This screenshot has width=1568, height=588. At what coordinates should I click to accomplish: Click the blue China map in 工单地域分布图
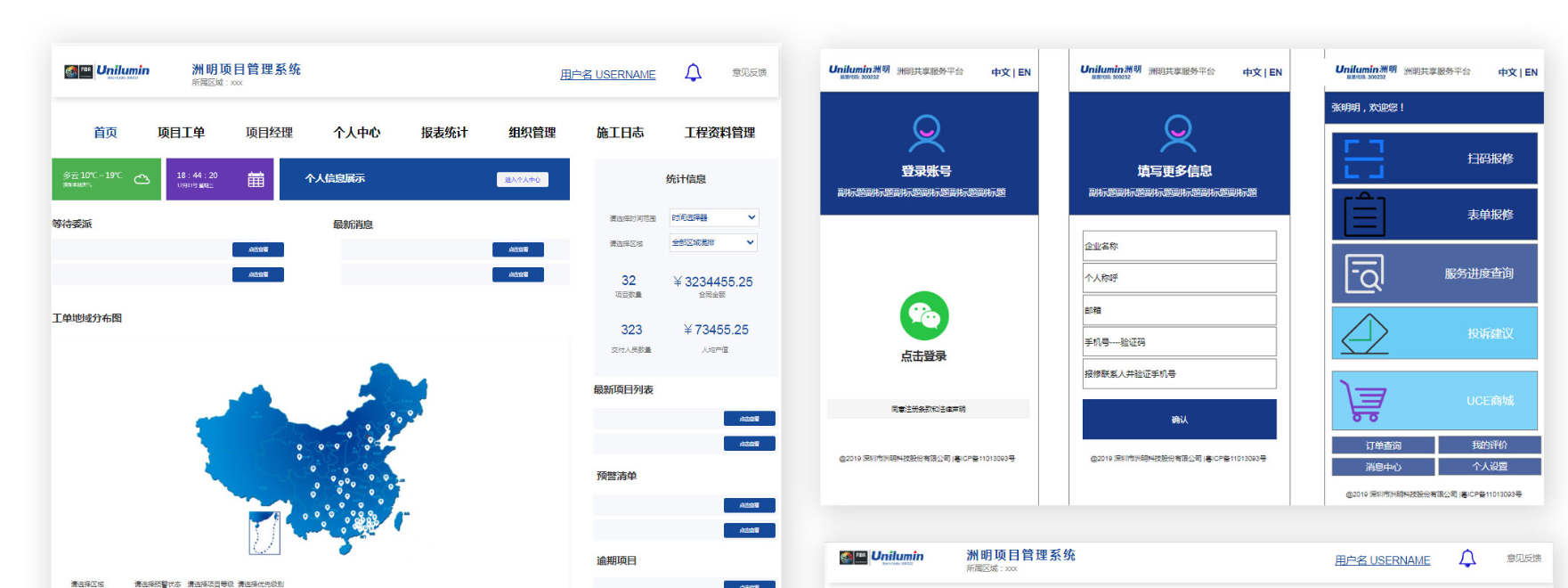312,459
